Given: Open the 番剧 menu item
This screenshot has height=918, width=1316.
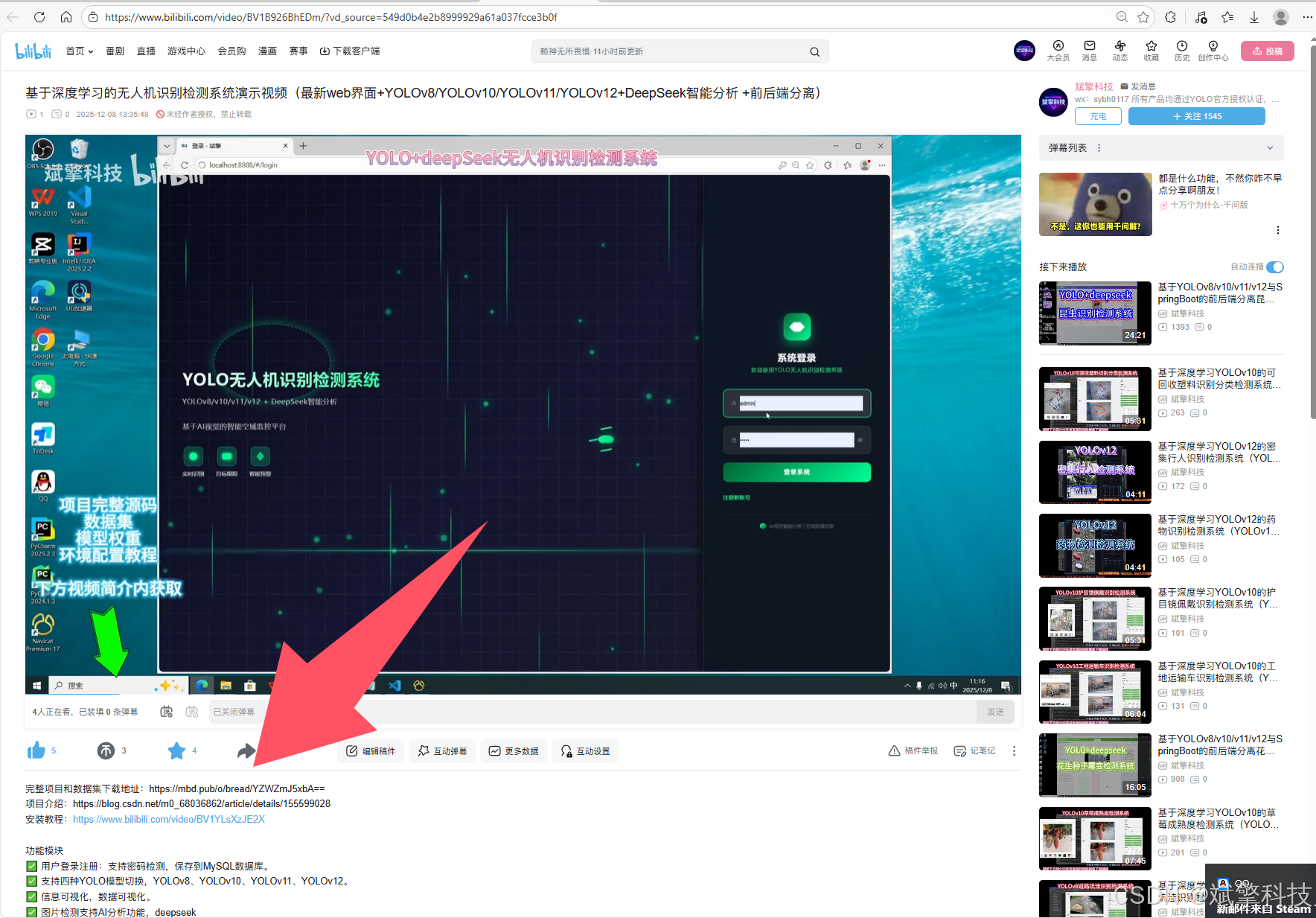Looking at the screenshot, I should 115,51.
